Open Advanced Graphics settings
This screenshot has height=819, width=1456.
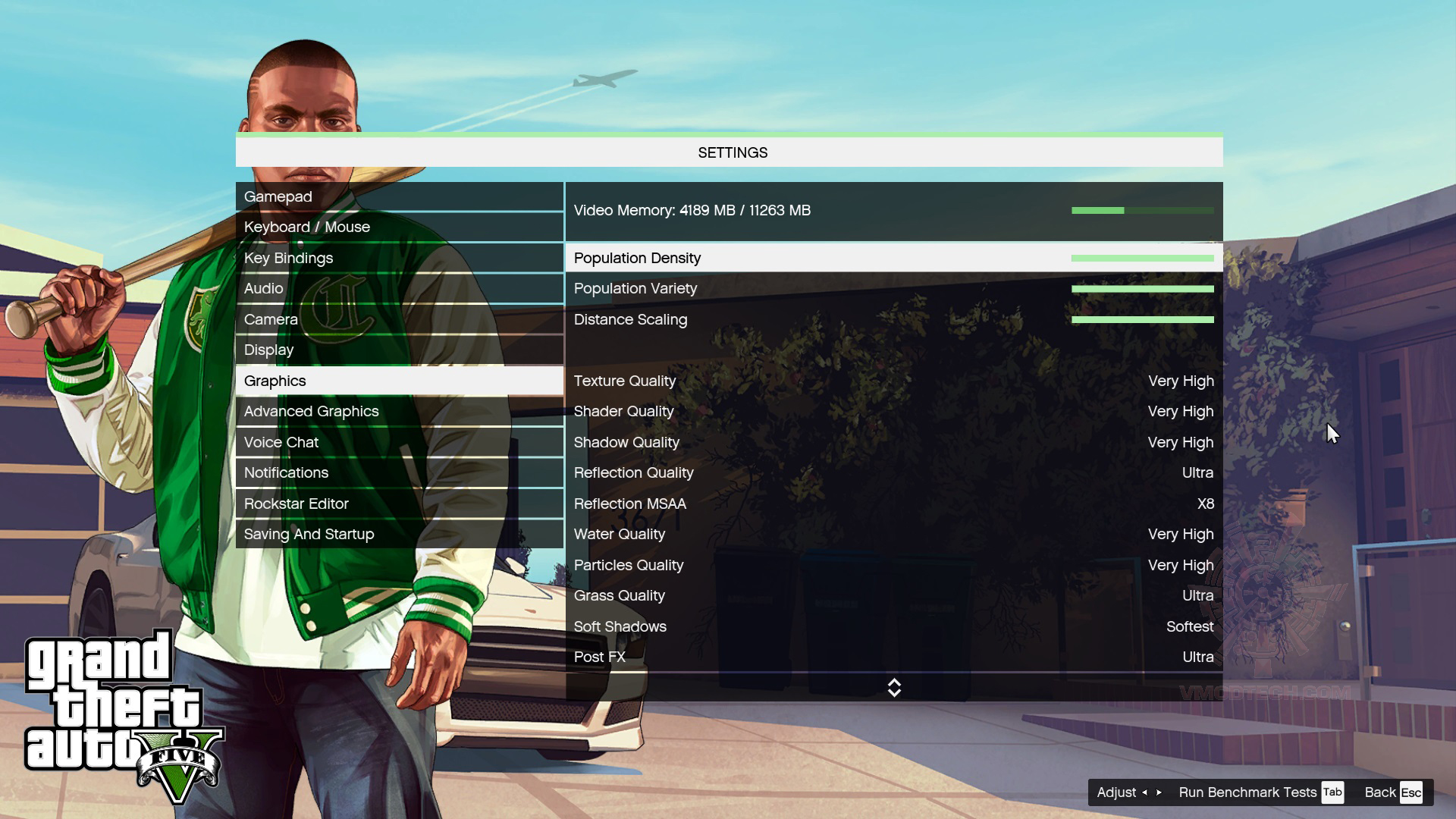point(311,411)
